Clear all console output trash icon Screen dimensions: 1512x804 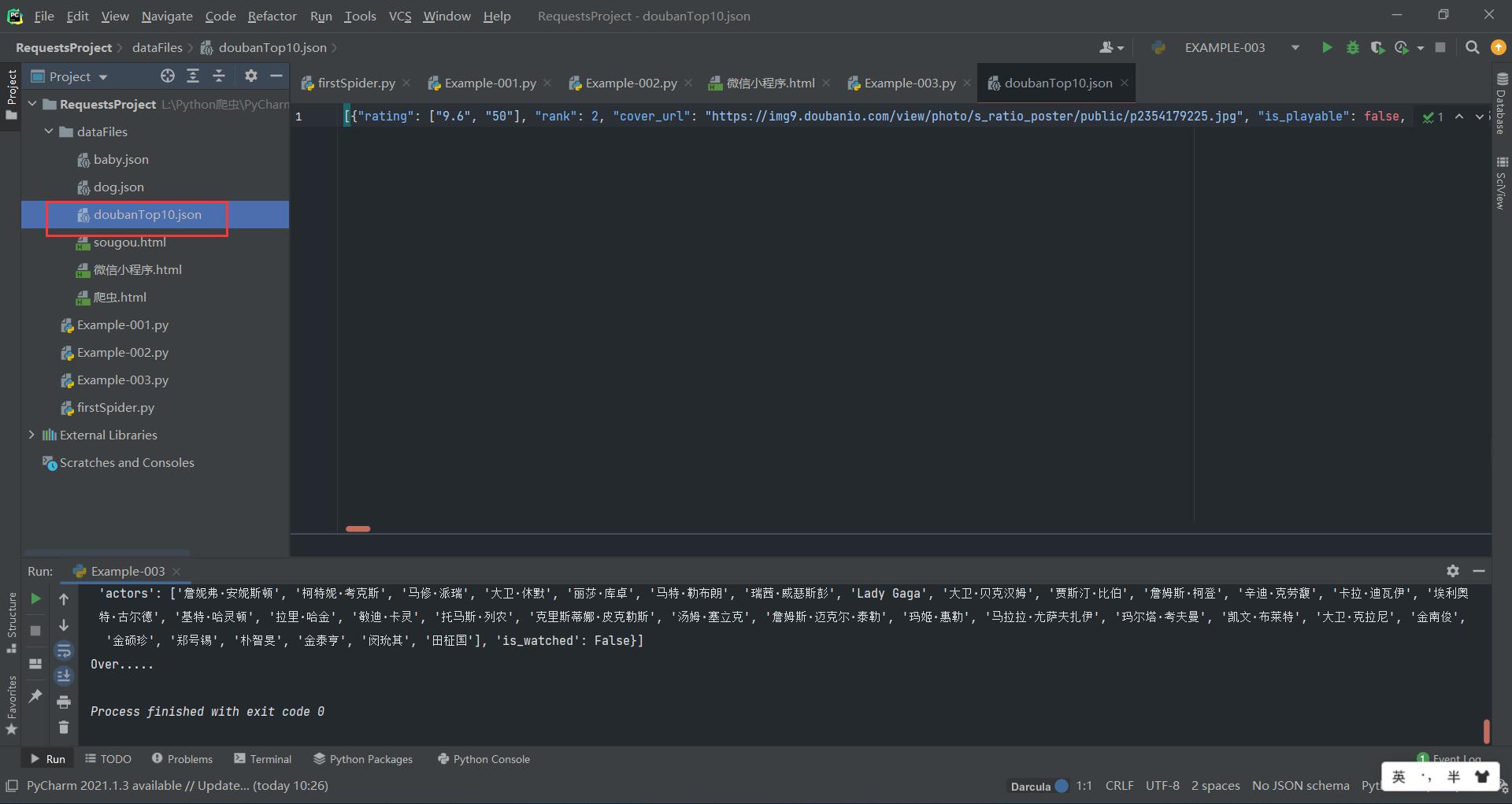(x=64, y=727)
